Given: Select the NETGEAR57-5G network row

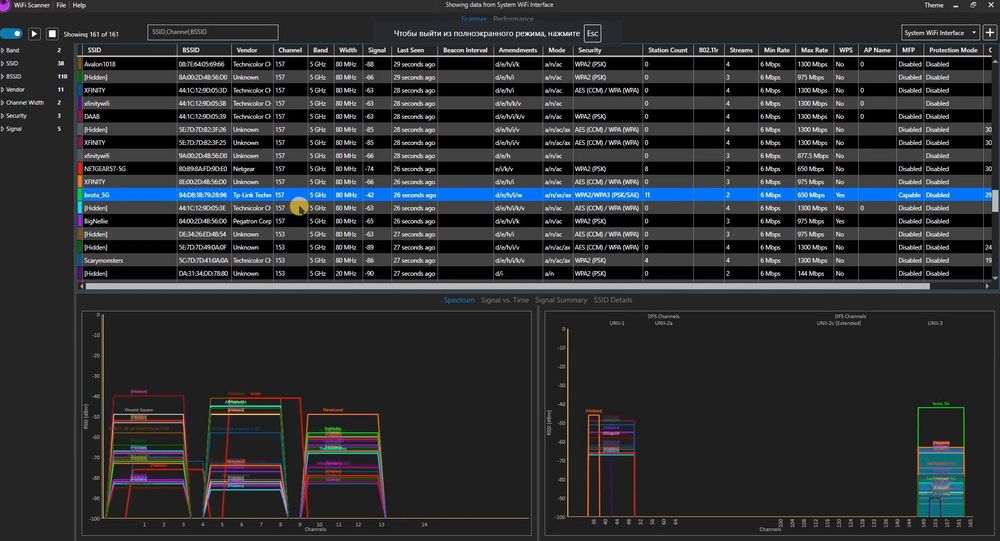Looking at the screenshot, I should [x=106, y=168].
